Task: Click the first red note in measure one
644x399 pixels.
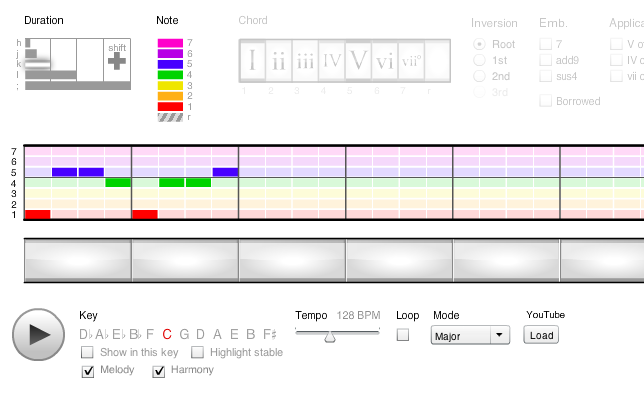Action: [38, 214]
